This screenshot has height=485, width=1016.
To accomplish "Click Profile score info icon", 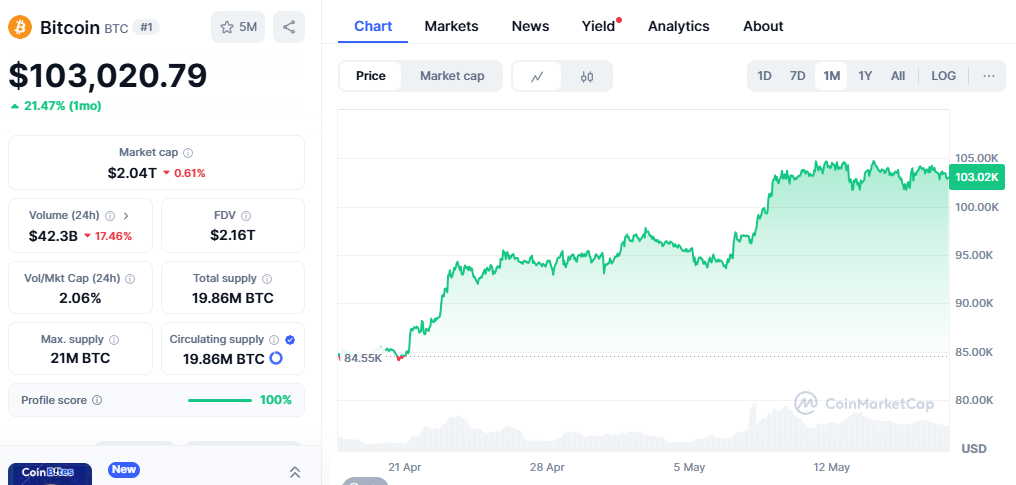I will (97, 400).
